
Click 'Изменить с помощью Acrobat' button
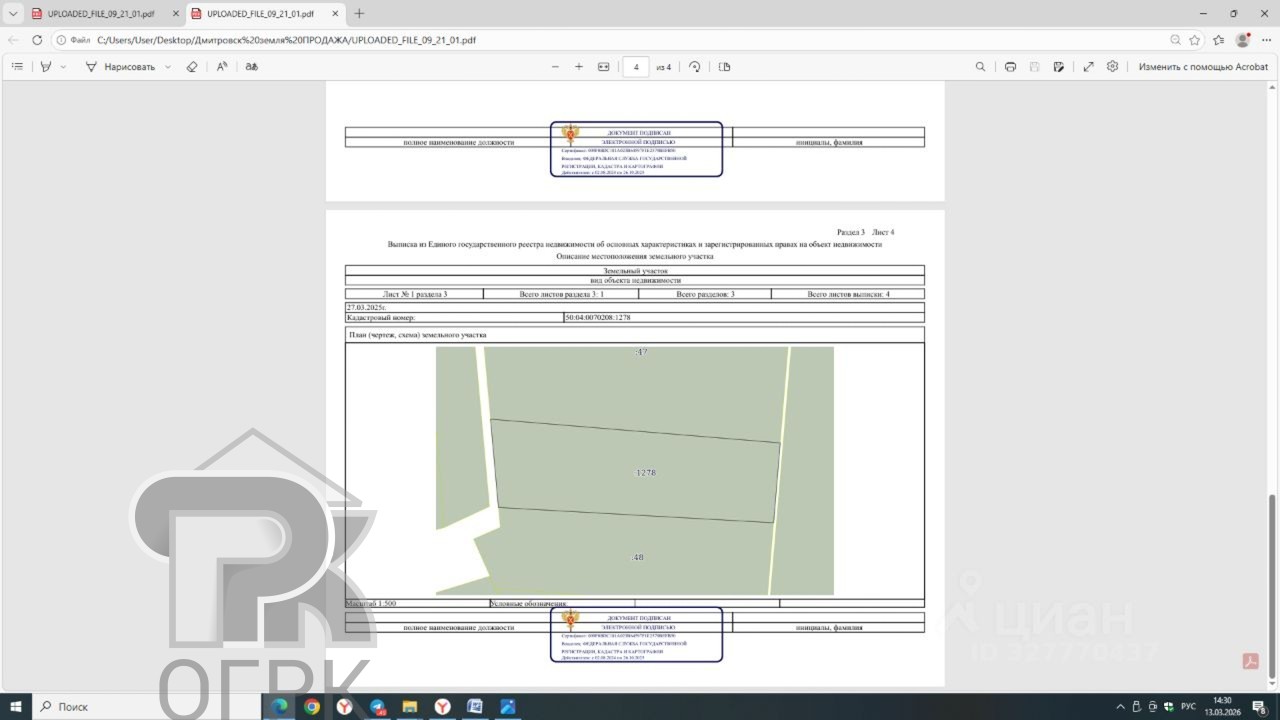click(1203, 67)
